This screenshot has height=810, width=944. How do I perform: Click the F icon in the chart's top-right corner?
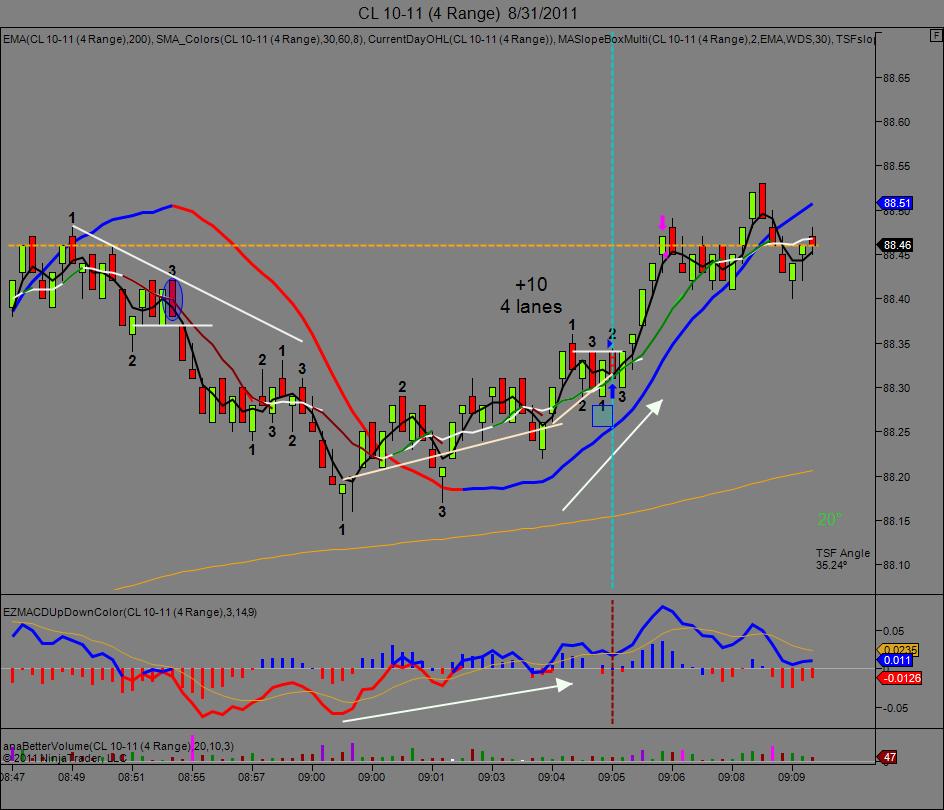(935, 36)
